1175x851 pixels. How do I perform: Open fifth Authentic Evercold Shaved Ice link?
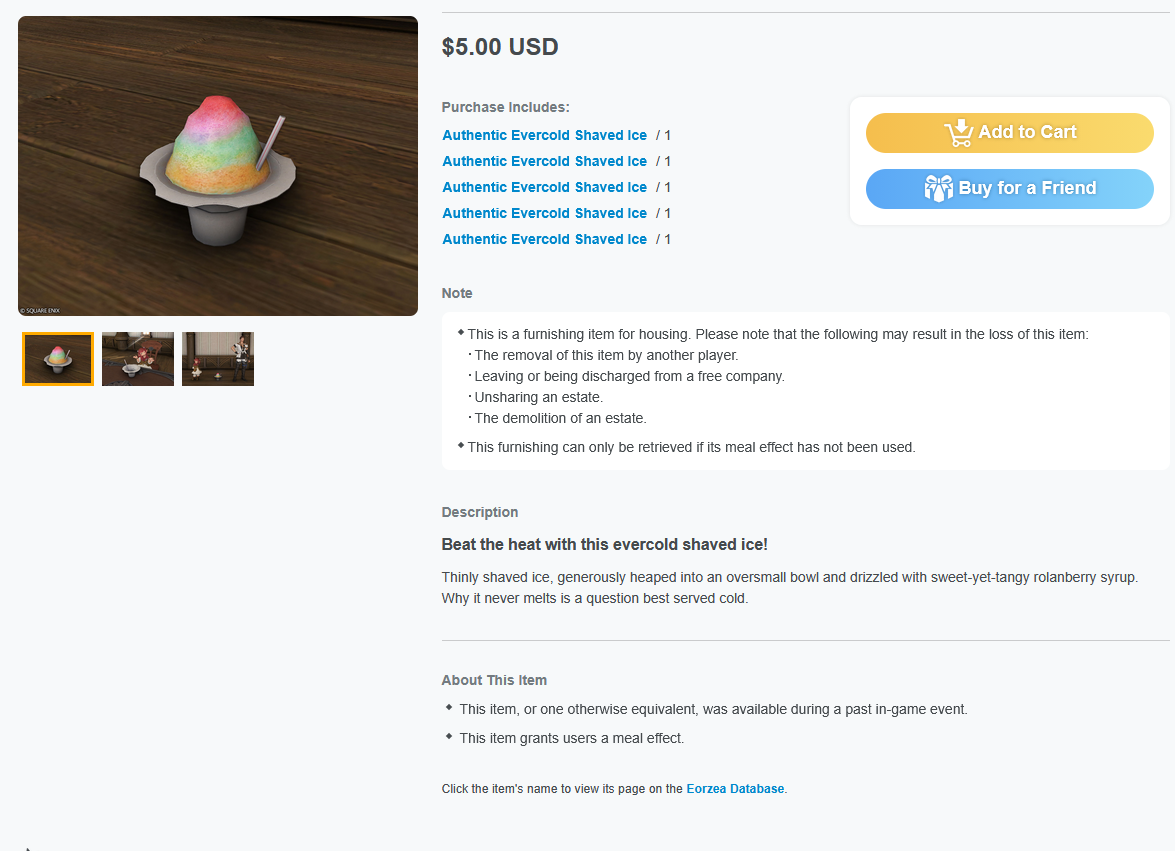click(544, 240)
